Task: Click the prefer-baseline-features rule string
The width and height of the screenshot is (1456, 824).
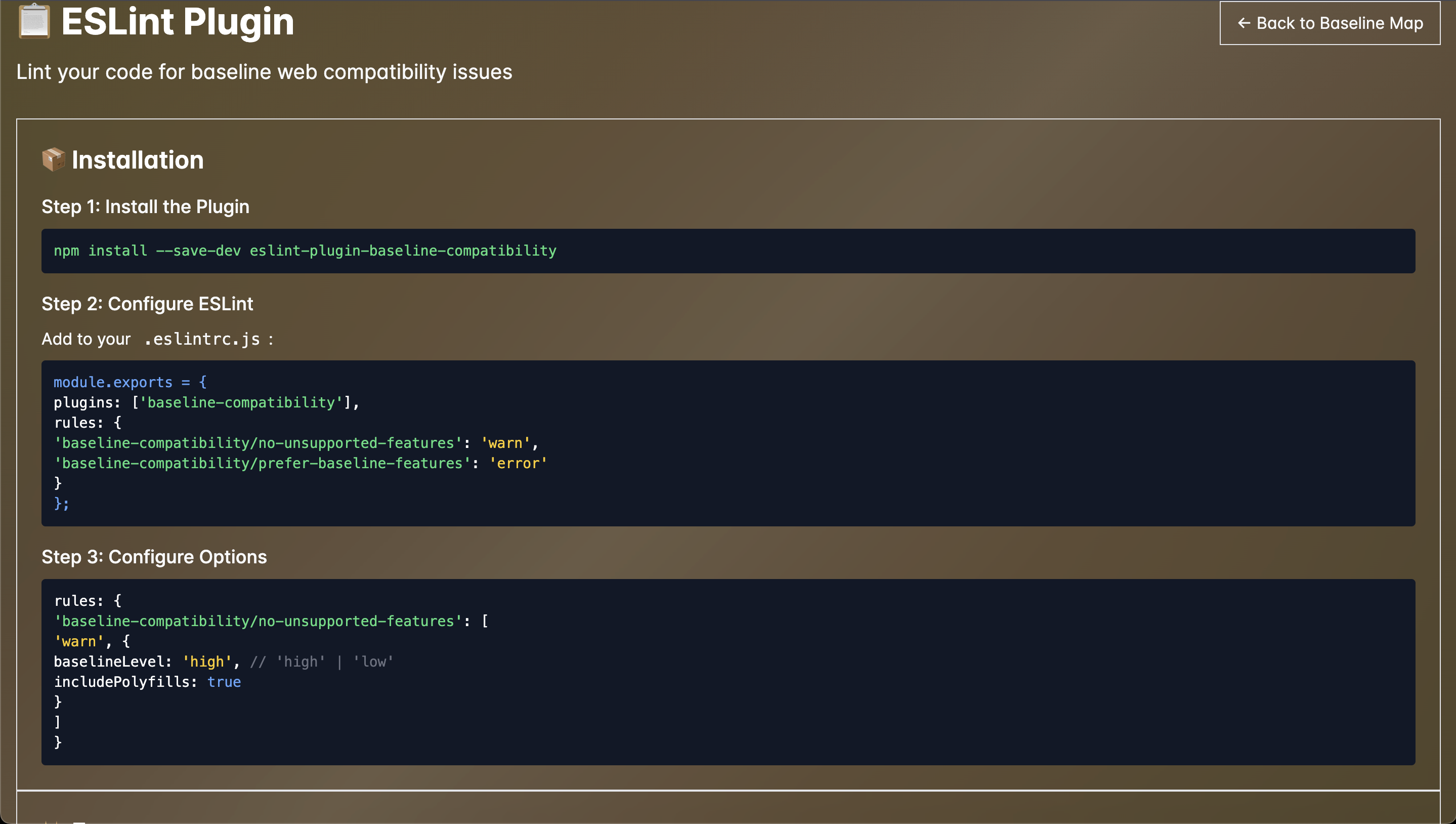Action: pyautogui.click(x=263, y=464)
